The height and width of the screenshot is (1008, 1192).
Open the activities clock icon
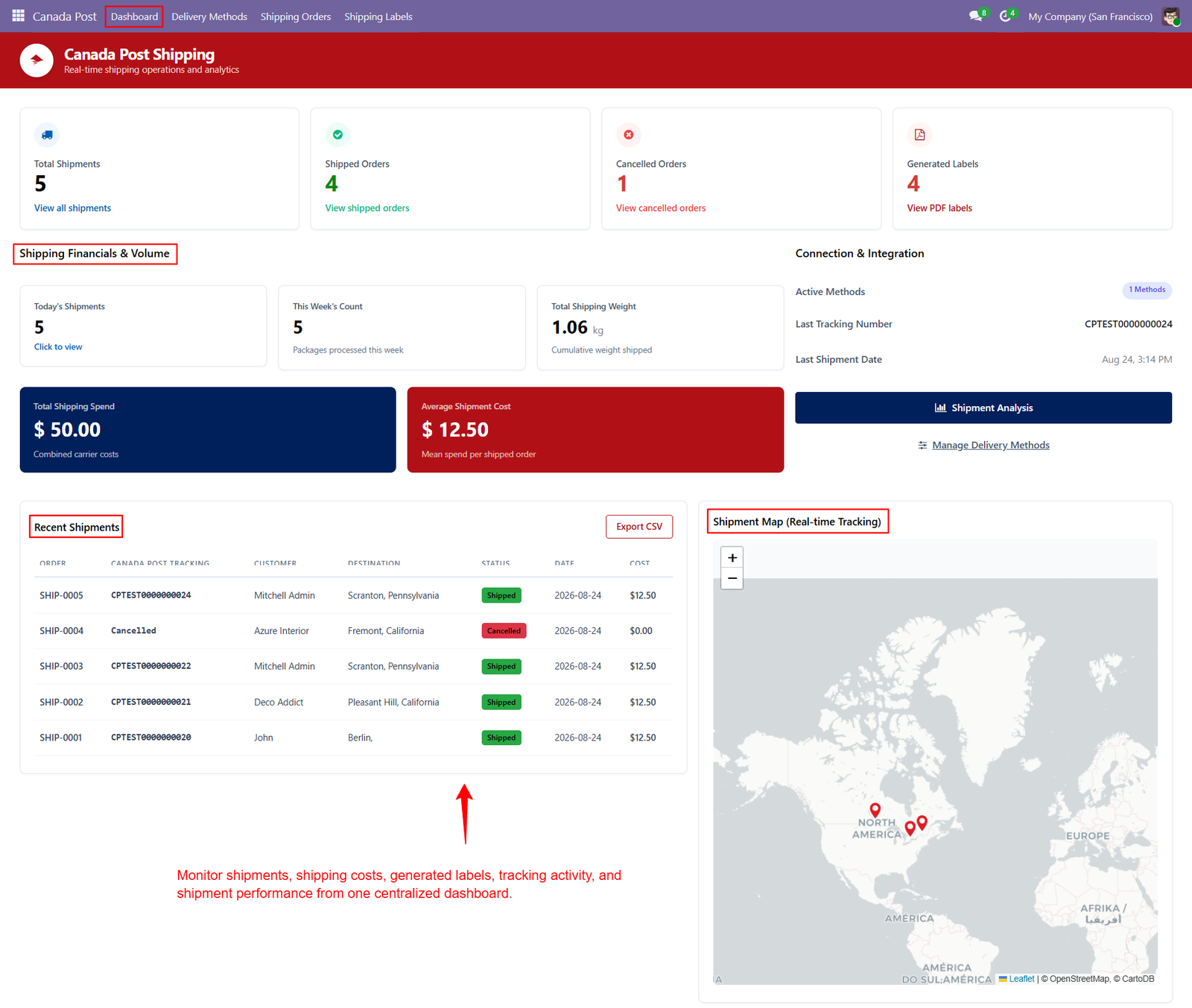coord(1006,16)
